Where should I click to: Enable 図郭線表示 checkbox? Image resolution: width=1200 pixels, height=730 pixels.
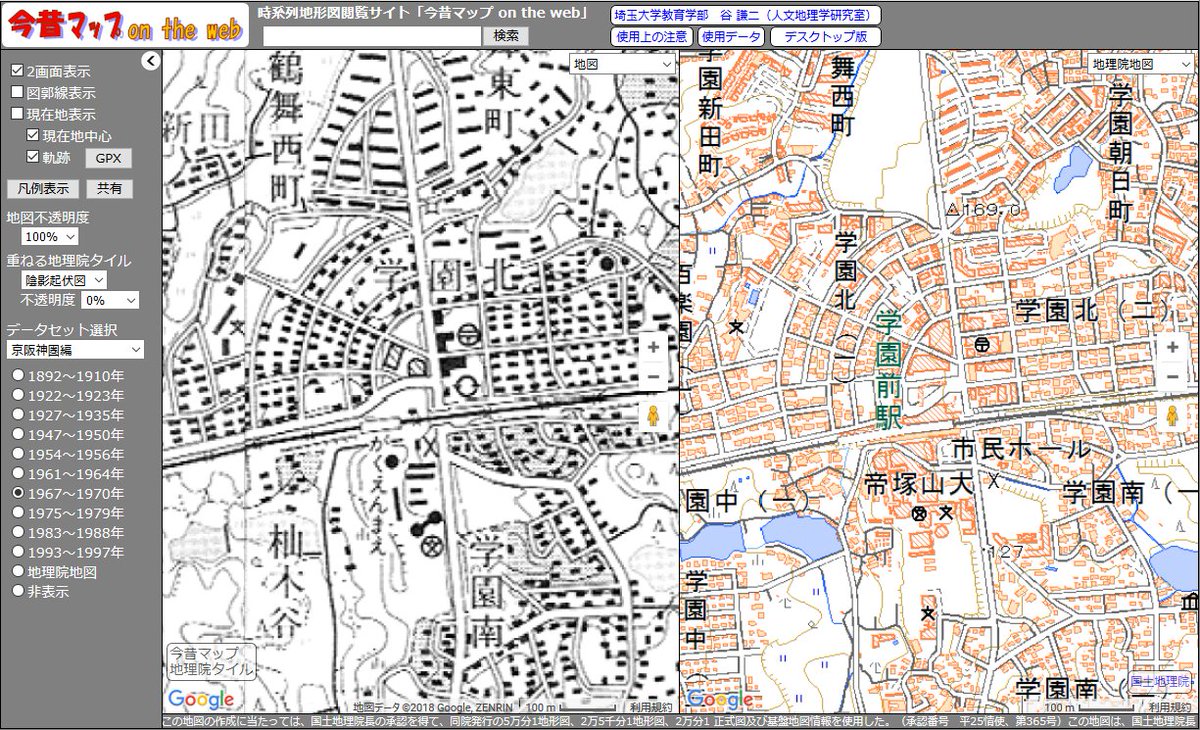pos(17,93)
